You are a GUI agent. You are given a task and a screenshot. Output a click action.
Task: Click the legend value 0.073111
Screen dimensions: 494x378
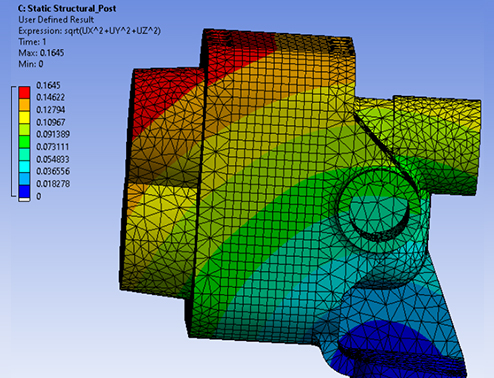click(x=53, y=147)
